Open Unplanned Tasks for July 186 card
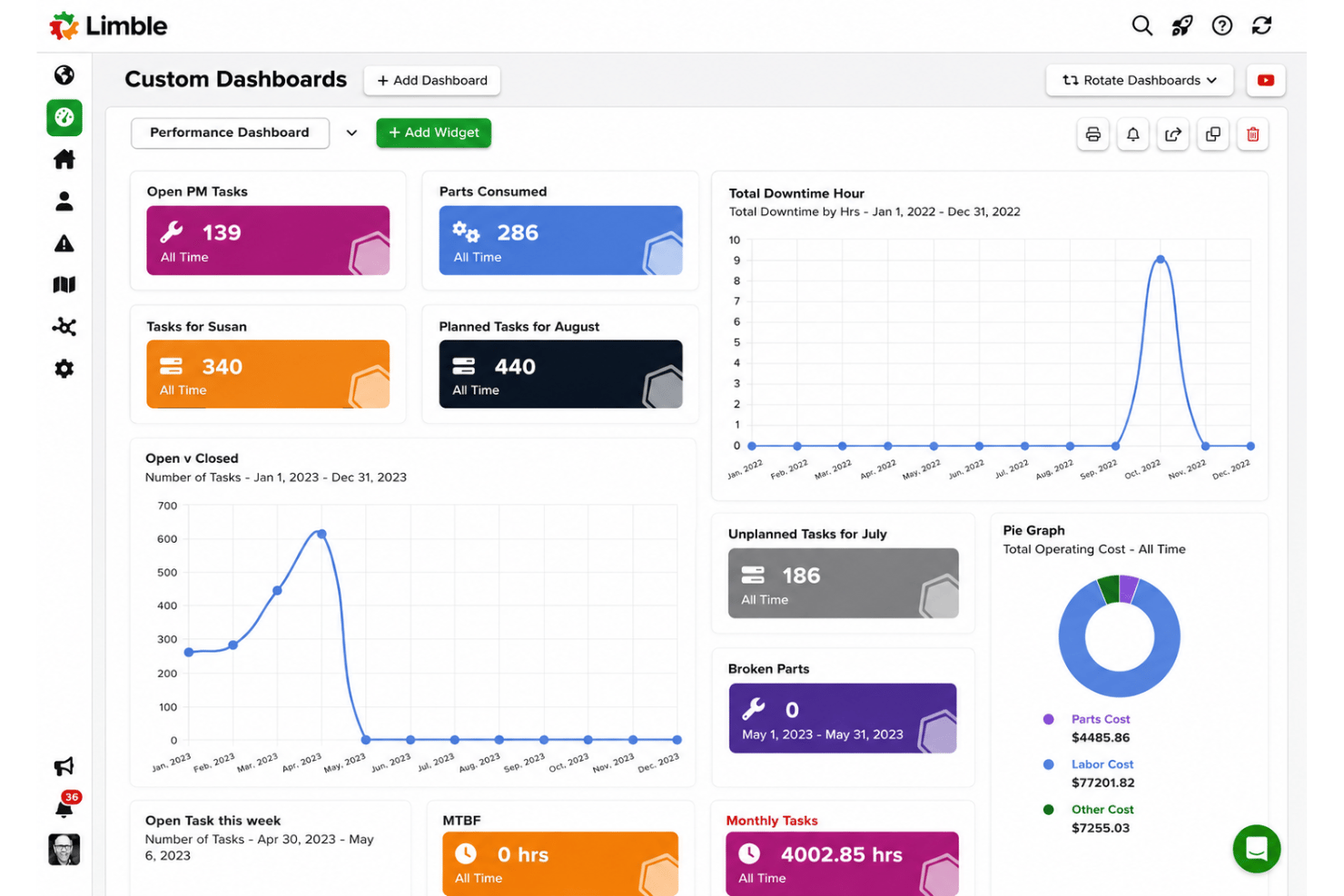This screenshot has width=1344, height=896. pos(843,583)
